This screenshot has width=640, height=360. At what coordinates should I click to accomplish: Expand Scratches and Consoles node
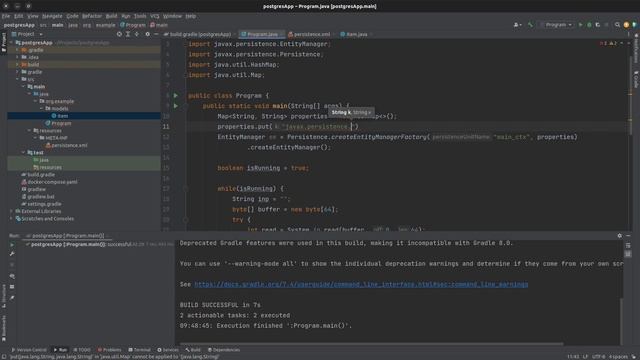tap(12, 219)
